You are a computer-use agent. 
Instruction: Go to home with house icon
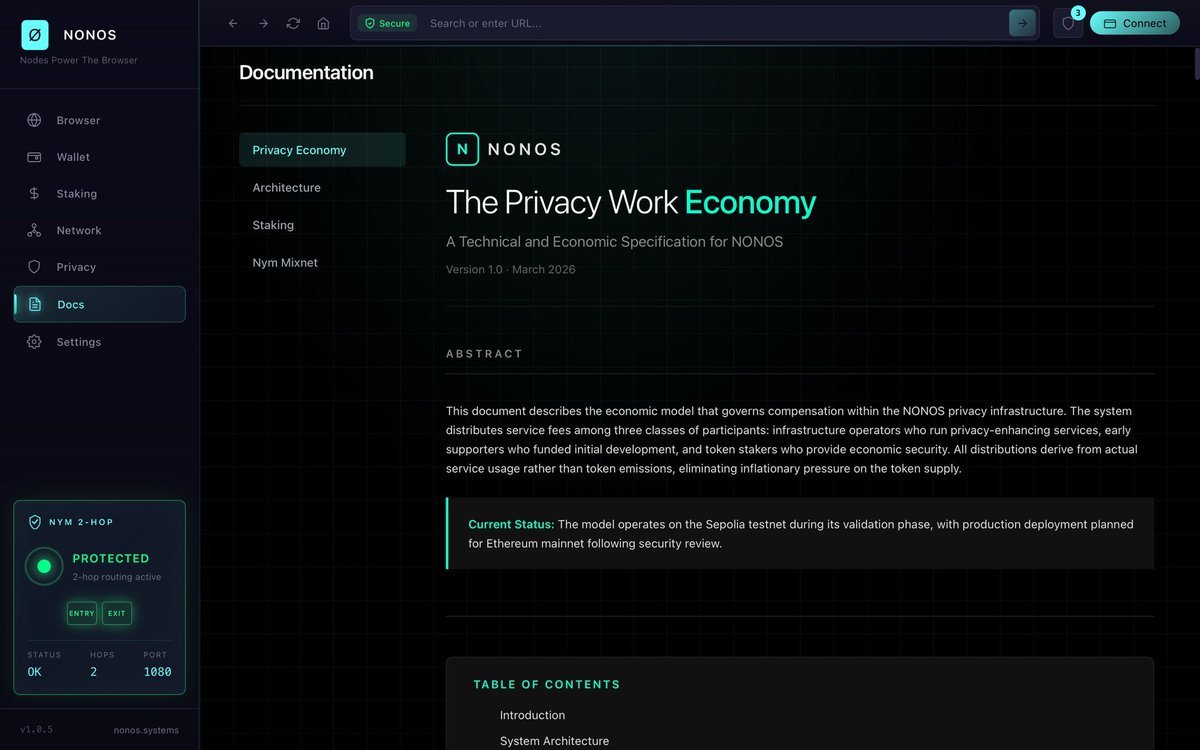click(323, 23)
